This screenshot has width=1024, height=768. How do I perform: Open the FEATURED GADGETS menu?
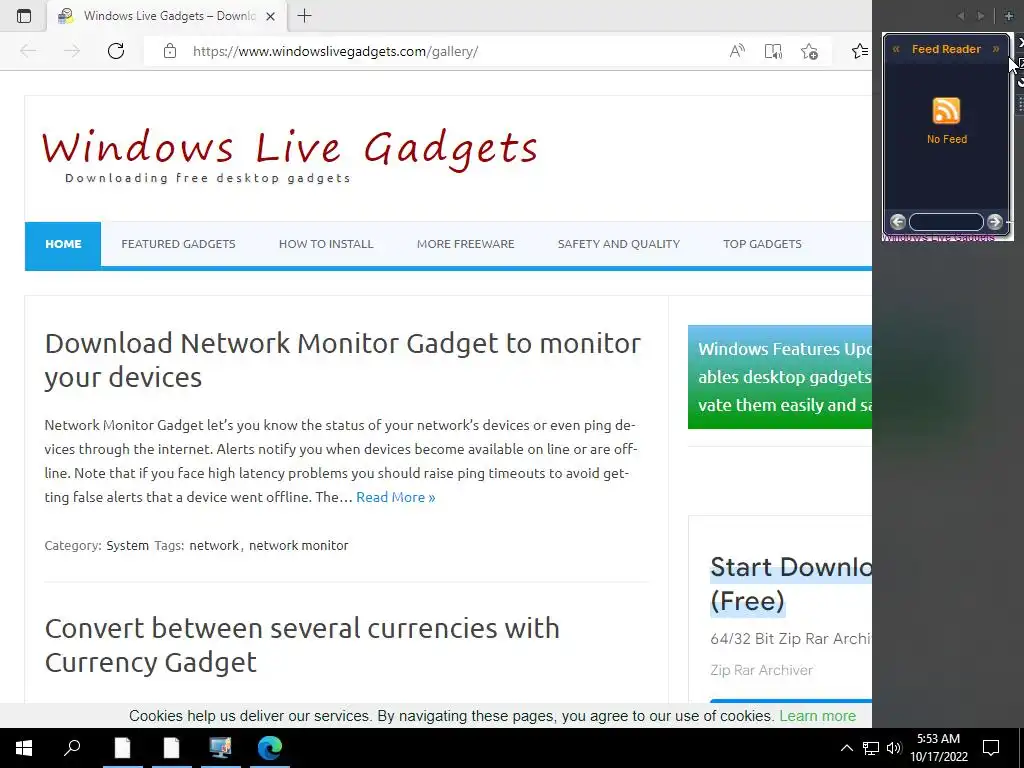[x=178, y=244]
